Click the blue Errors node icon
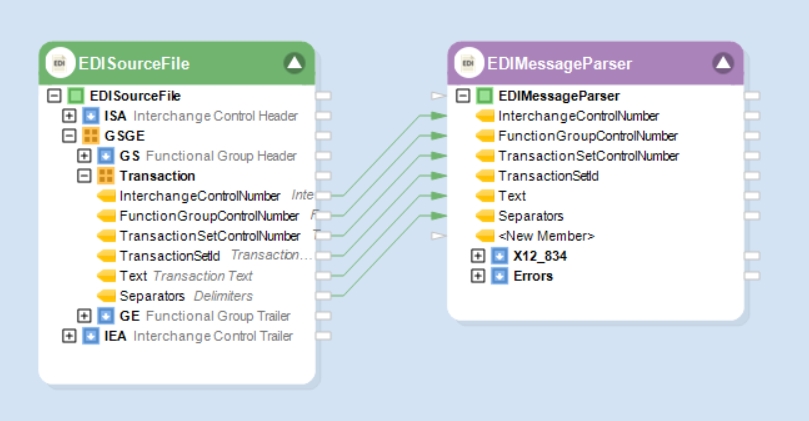The width and height of the screenshot is (809, 421). 499,276
